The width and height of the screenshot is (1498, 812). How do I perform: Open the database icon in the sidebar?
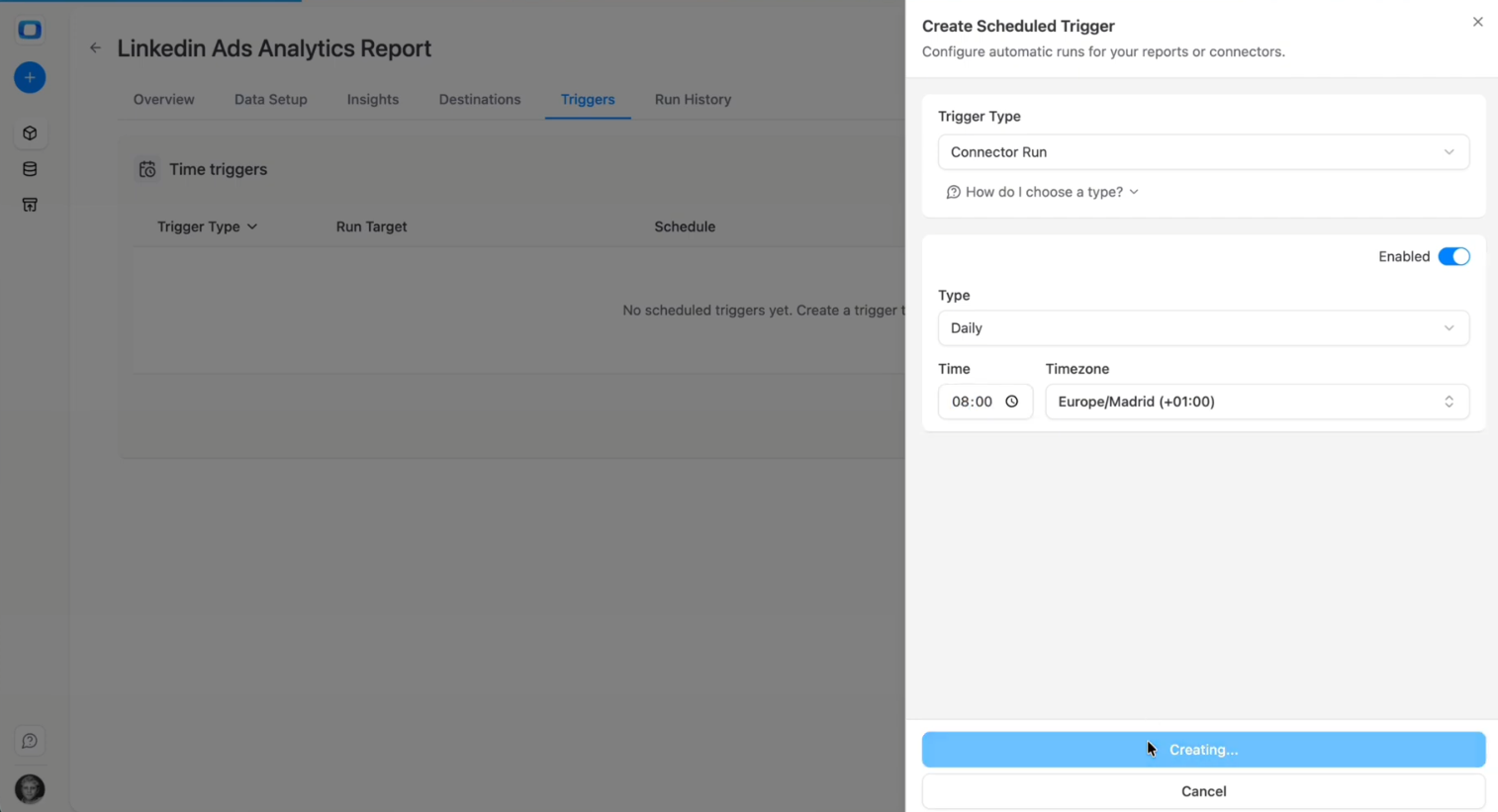30,168
